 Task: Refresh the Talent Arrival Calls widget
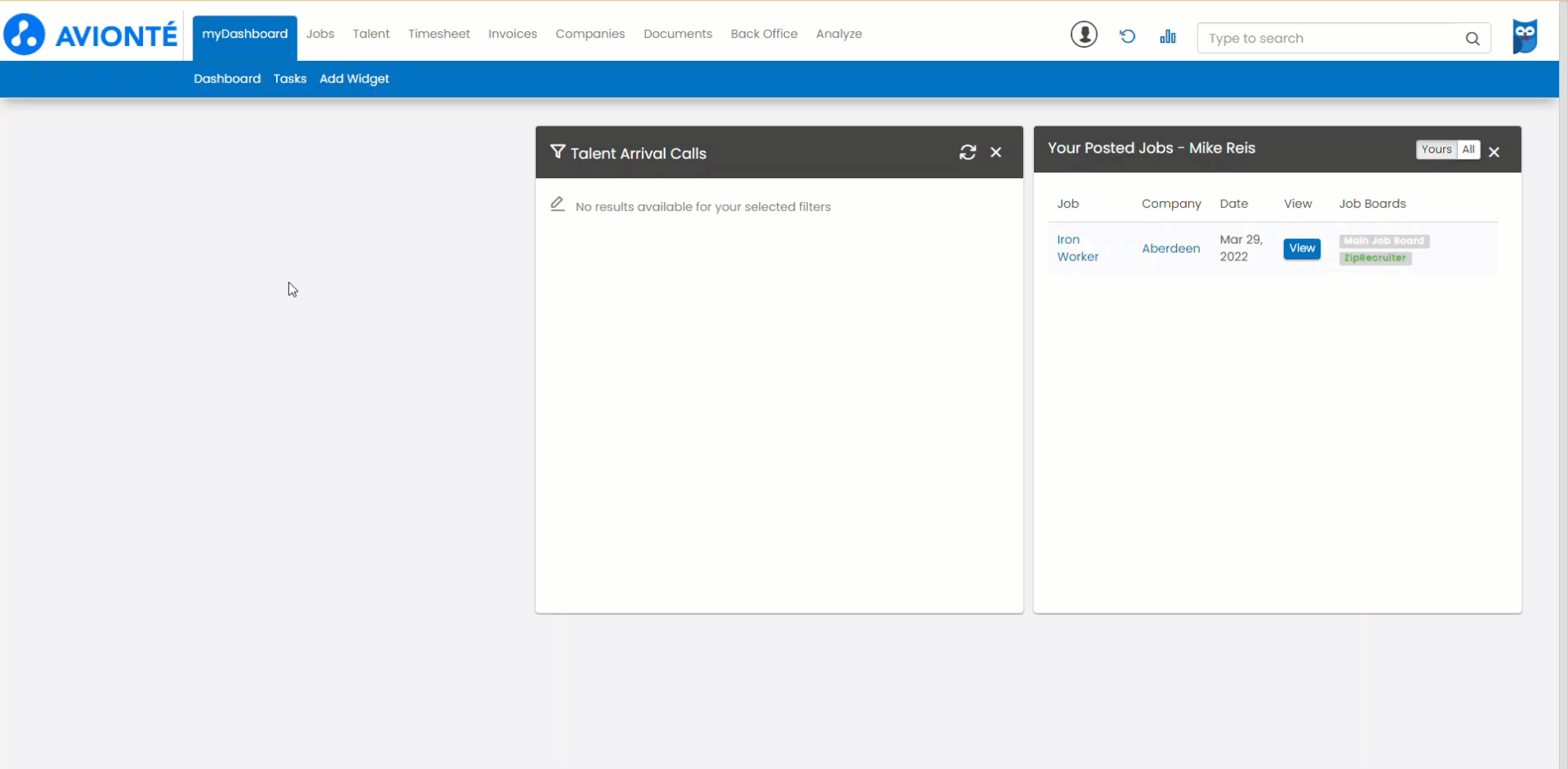[x=968, y=152]
